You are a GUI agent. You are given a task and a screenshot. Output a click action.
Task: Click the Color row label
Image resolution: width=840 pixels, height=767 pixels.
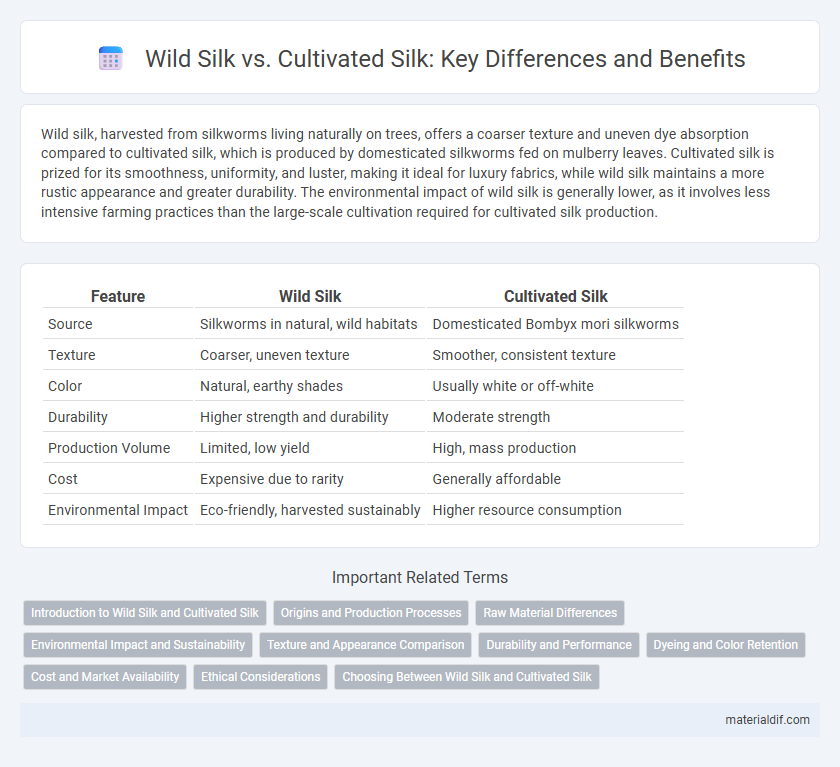click(x=65, y=386)
